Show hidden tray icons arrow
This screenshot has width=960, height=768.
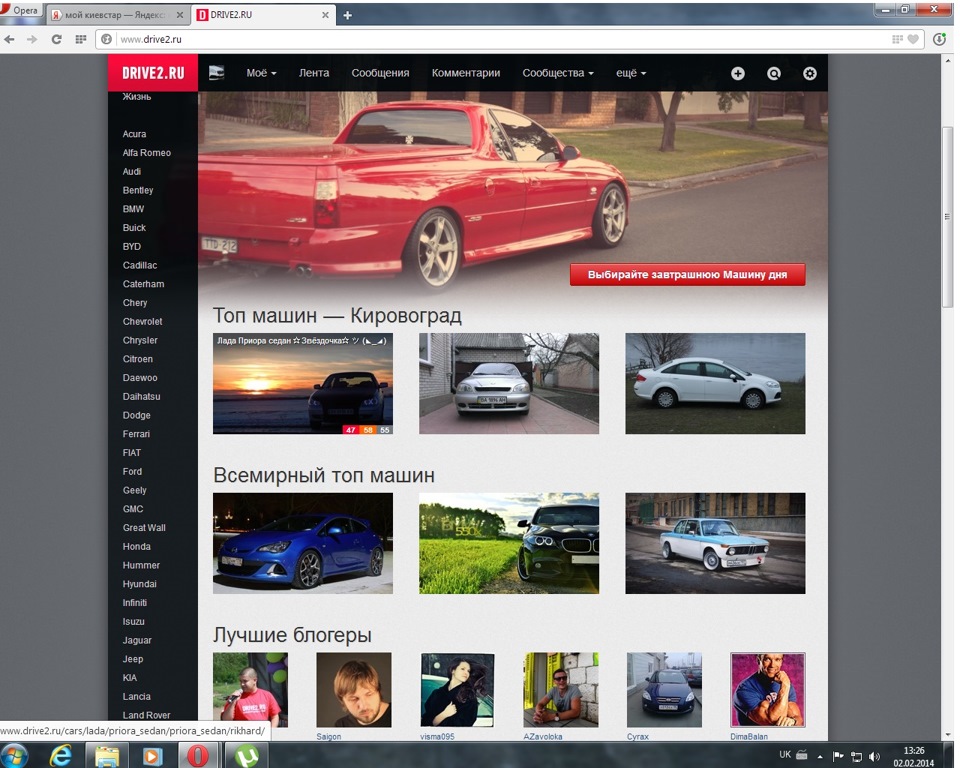pos(820,757)
